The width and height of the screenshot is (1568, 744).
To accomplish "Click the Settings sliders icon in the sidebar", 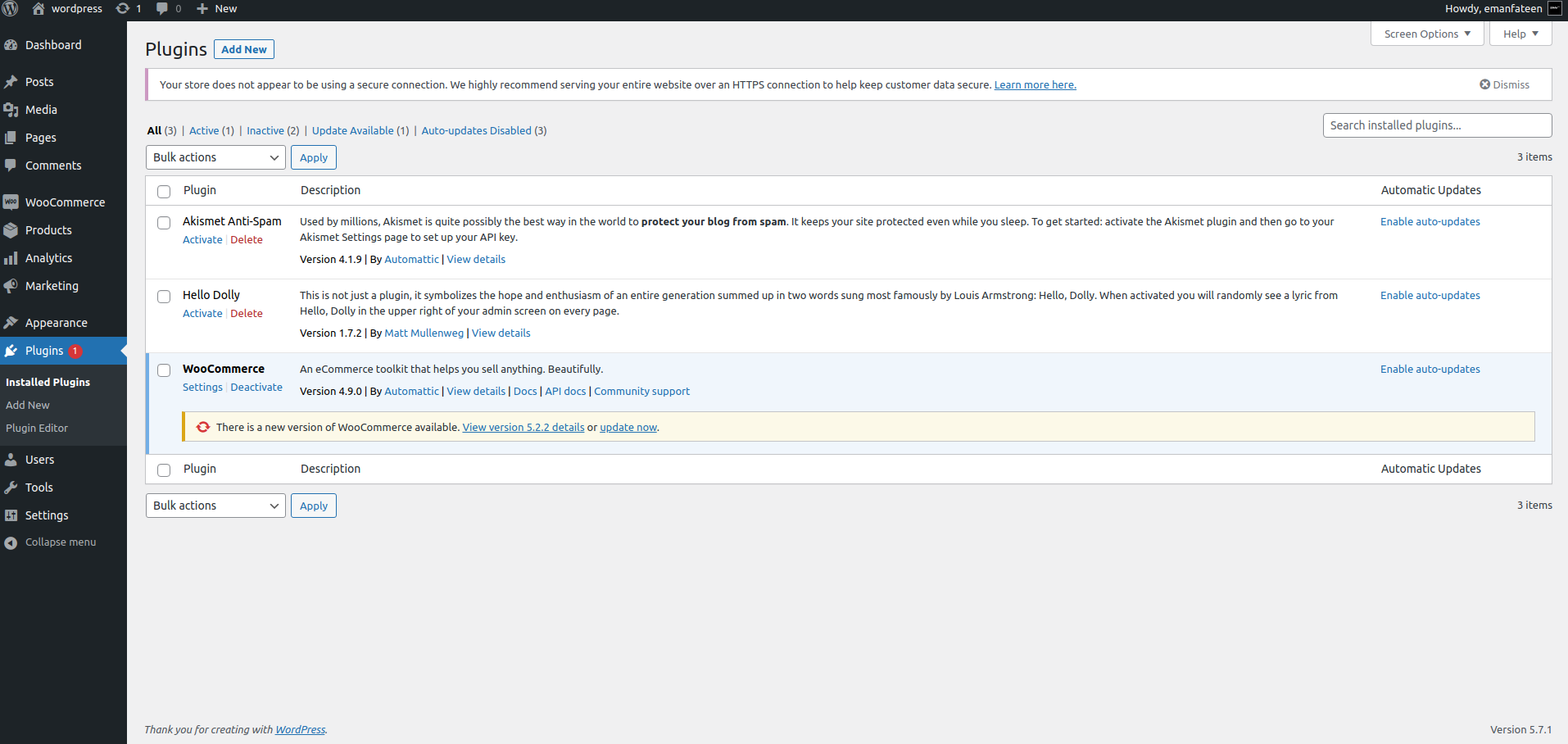I will click(x=11, y=515).
